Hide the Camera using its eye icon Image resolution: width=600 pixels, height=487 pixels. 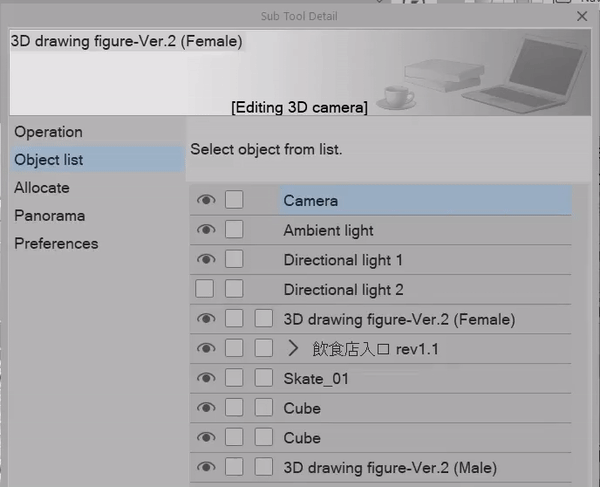206,200
